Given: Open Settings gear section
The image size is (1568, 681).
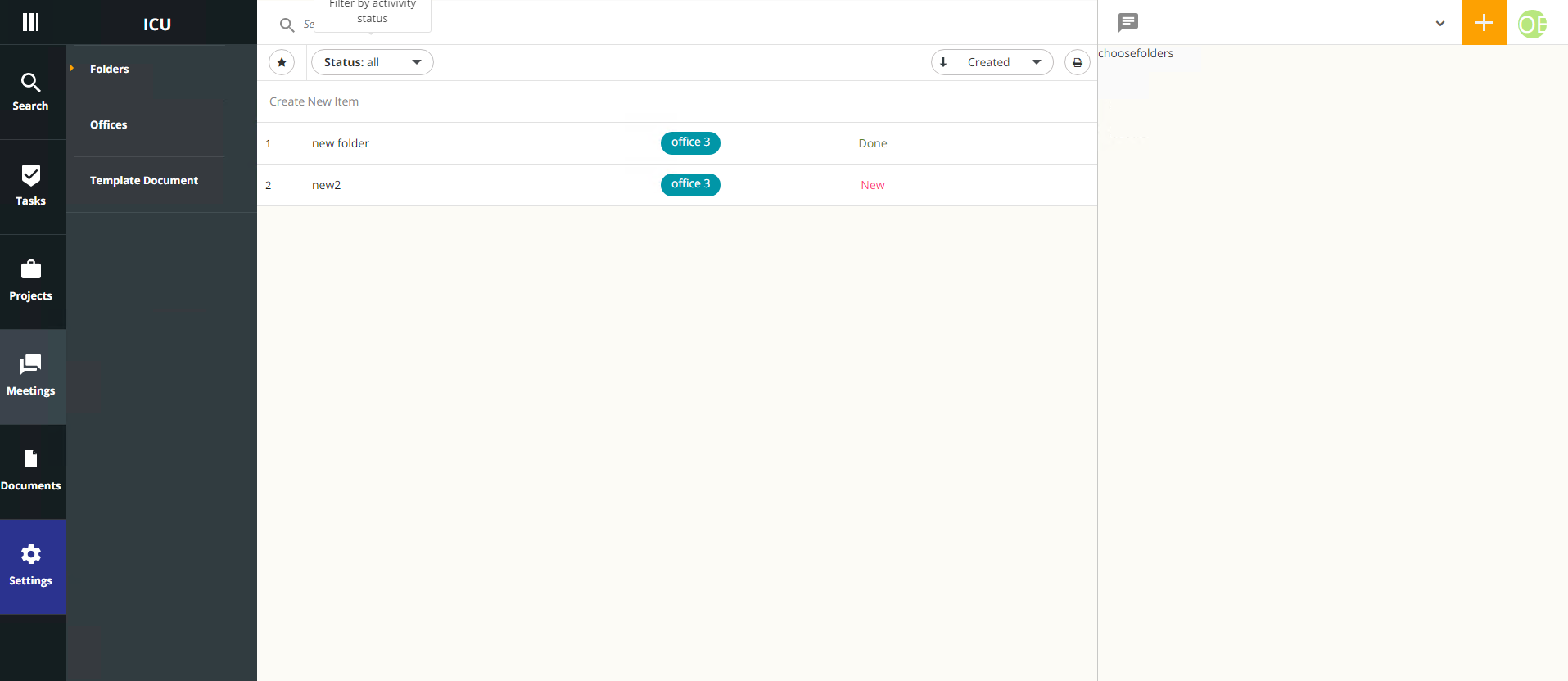Looking at the screenshot, I should click(31, 567).
